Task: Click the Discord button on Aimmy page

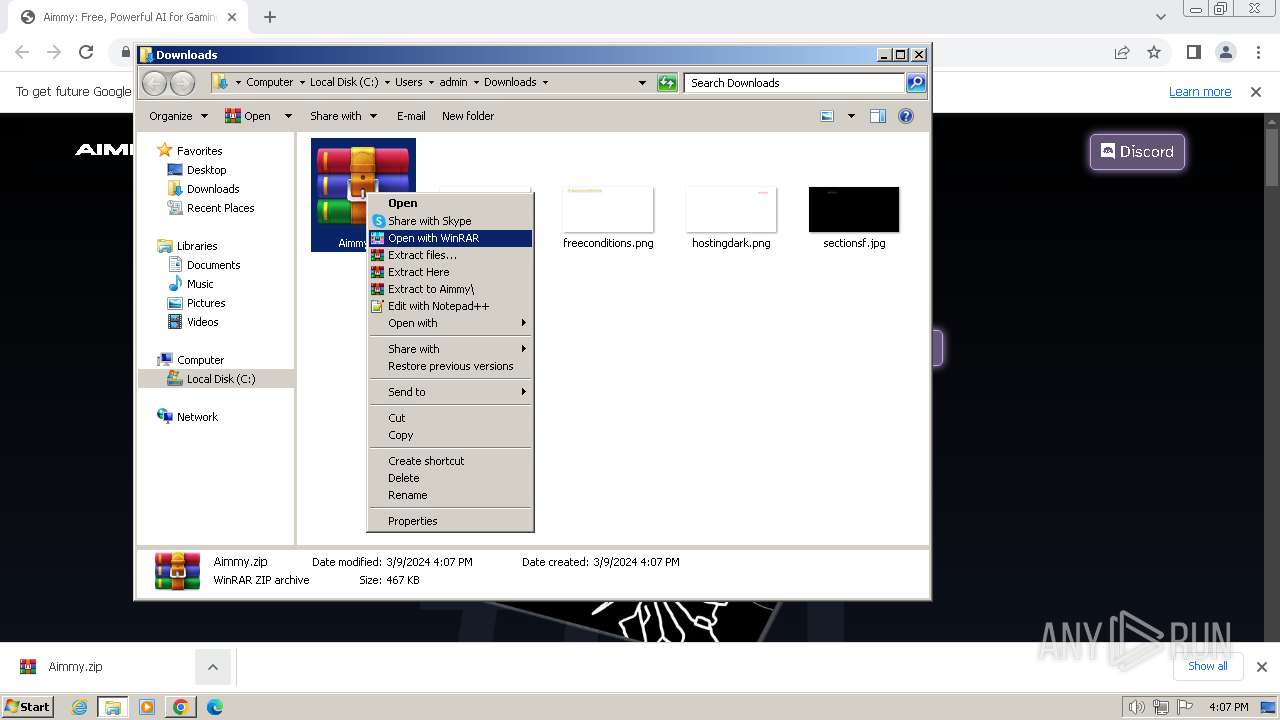Action: [x=1137, y=152]
